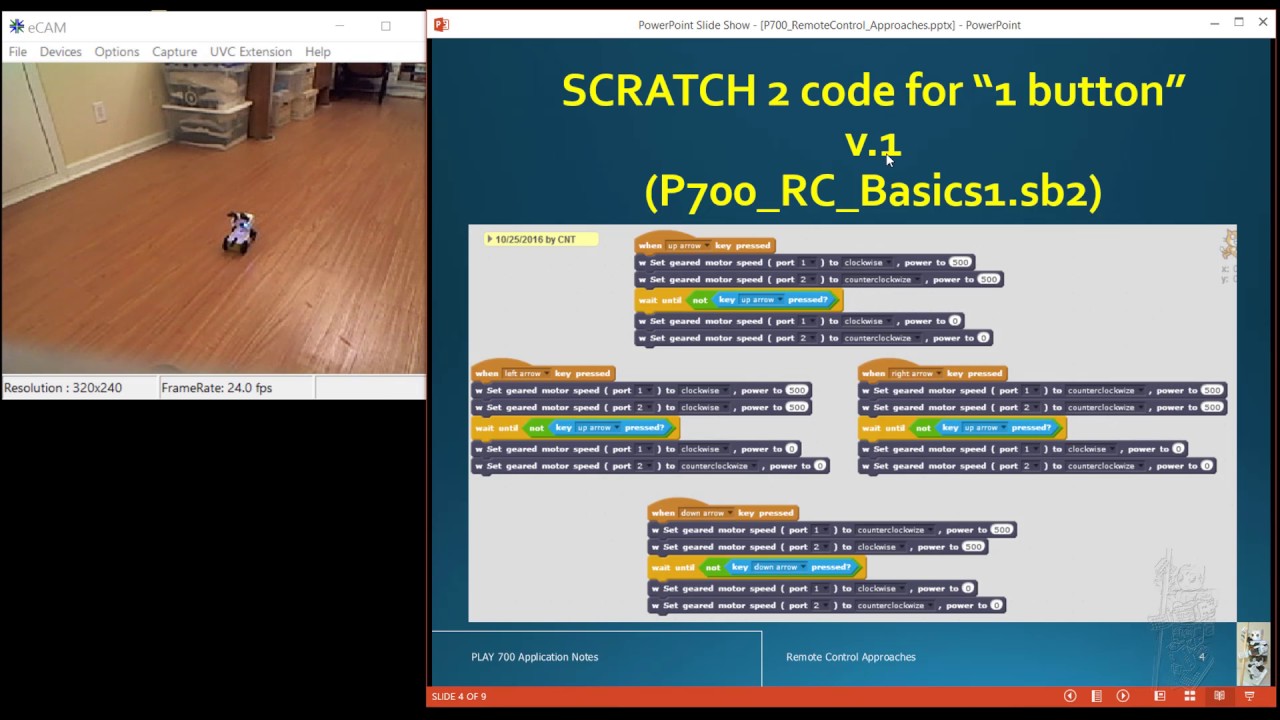This screenshot has height=720, width=1280.
Task: Open the Options menu in eCAM
Action: 117,52
